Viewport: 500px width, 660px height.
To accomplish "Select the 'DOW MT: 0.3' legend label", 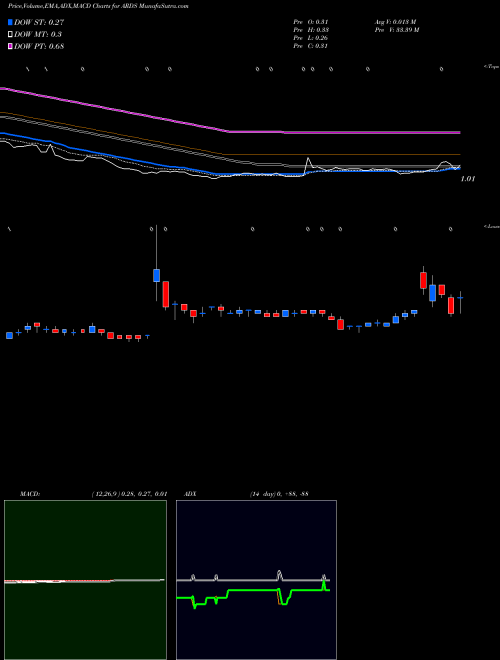I will point(38,34).
